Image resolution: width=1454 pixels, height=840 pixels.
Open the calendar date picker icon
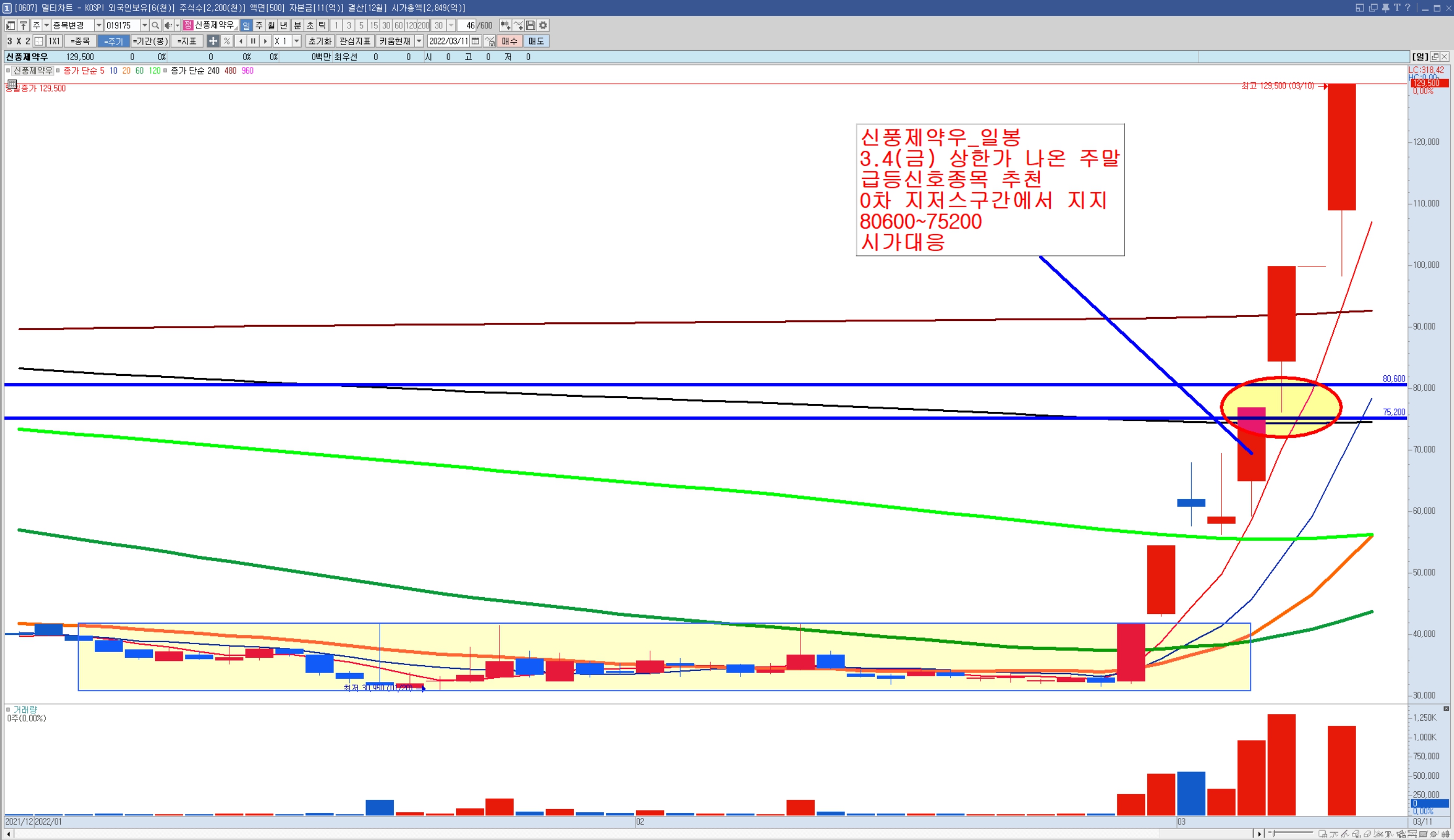click(475, 41)
